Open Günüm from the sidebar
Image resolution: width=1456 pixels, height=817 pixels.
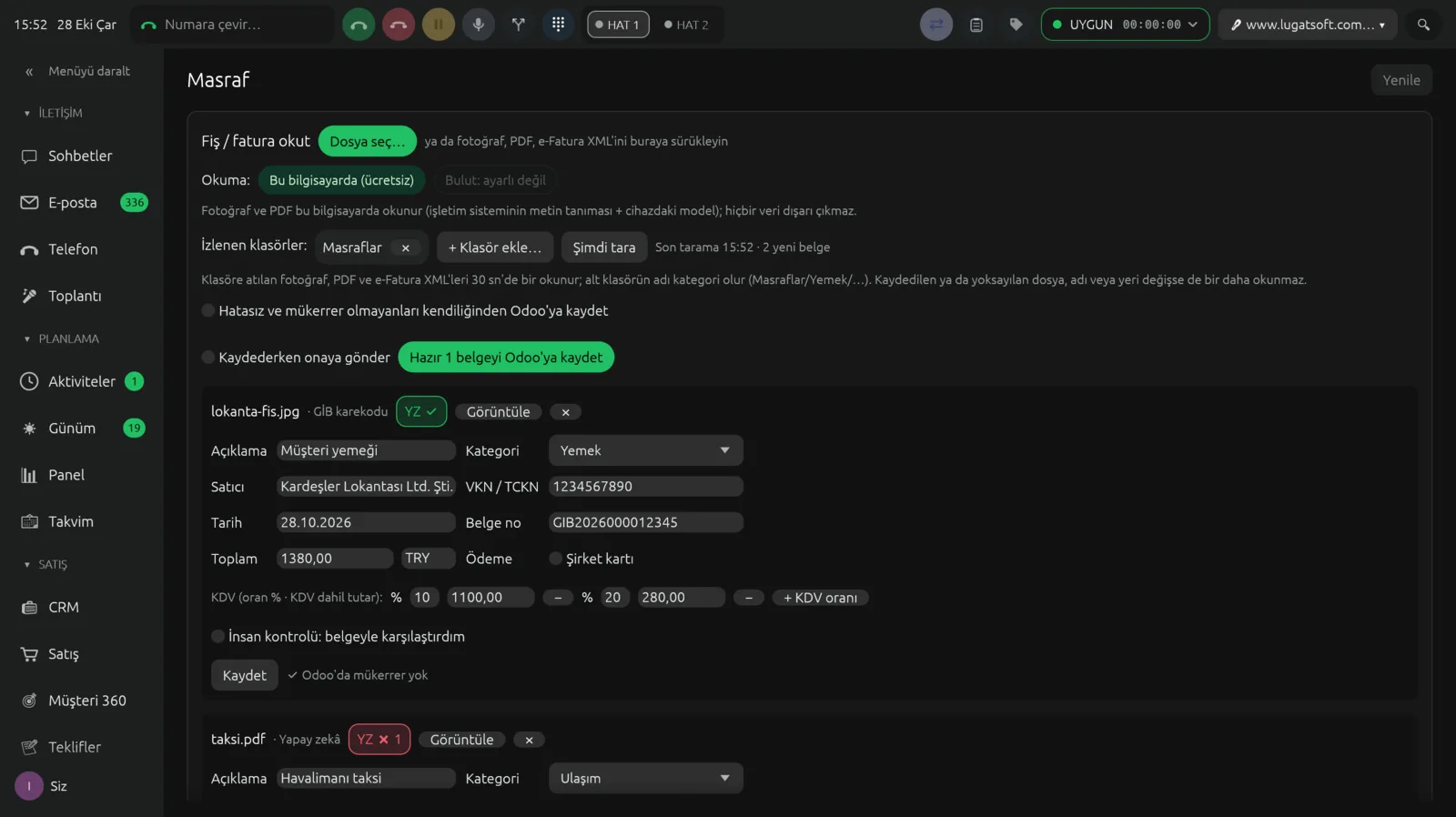(82, 428)
